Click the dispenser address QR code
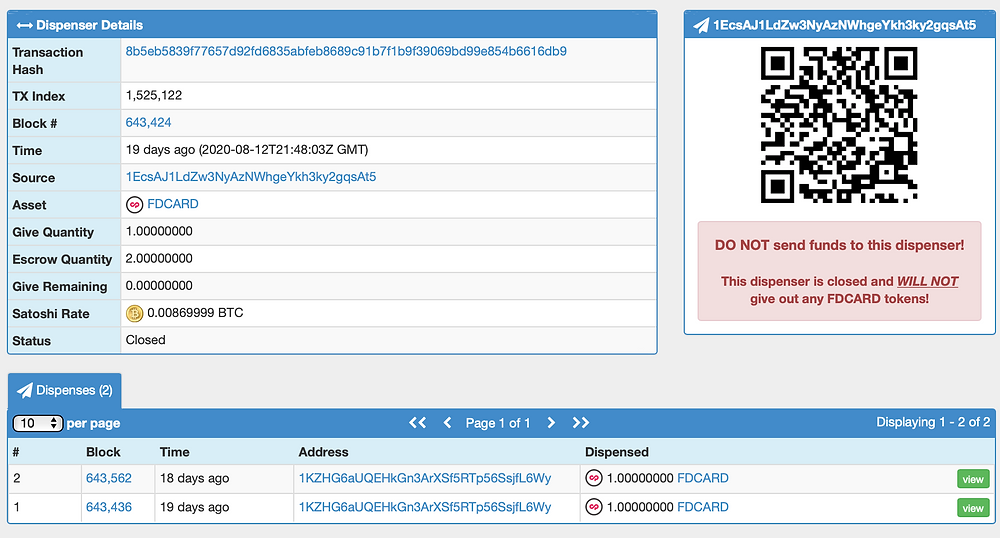Image resolution: width=1000 pixels, height=538 pixels. coord(839,125)
